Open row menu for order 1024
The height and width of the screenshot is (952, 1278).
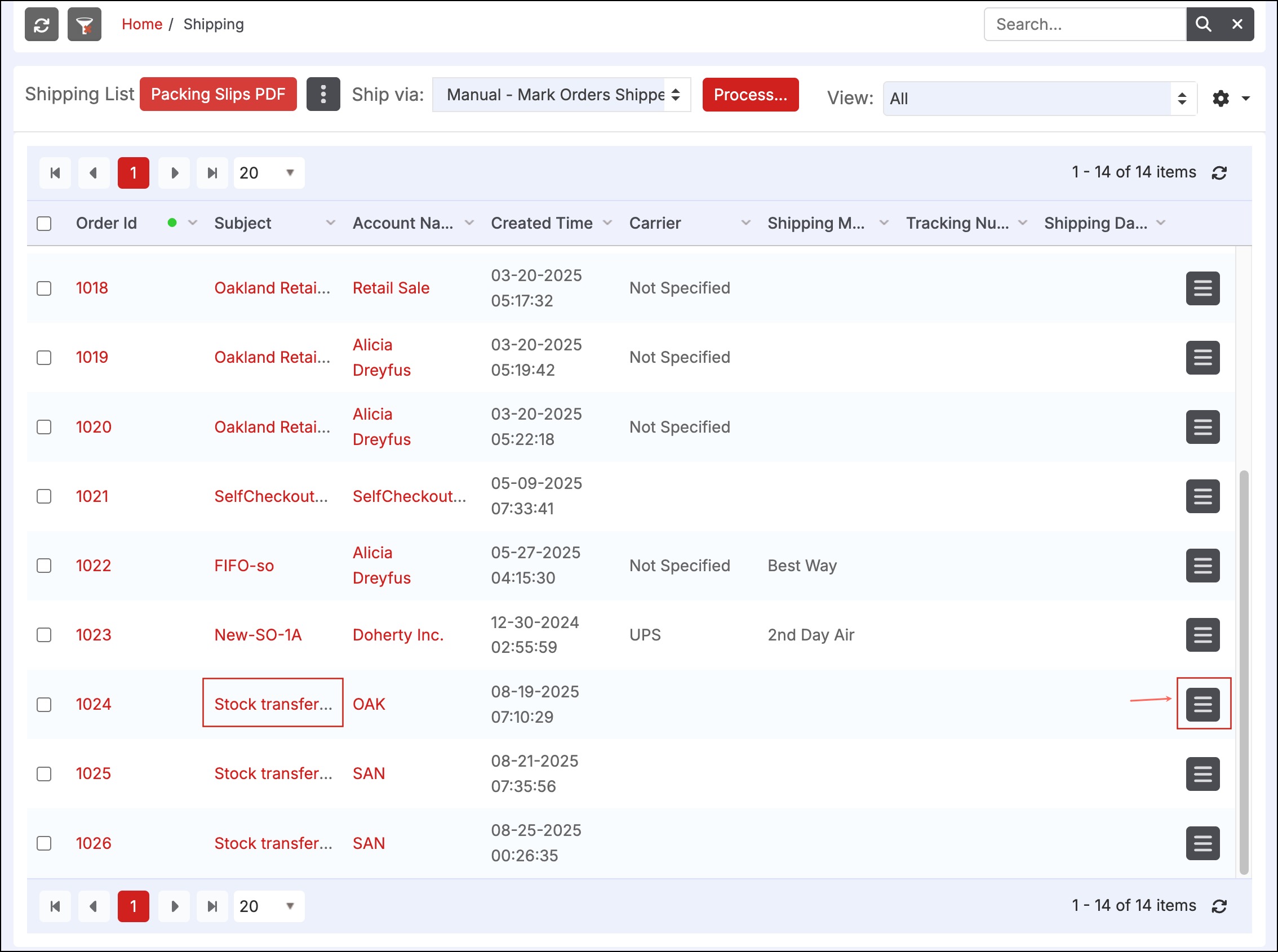point(1203,704)
